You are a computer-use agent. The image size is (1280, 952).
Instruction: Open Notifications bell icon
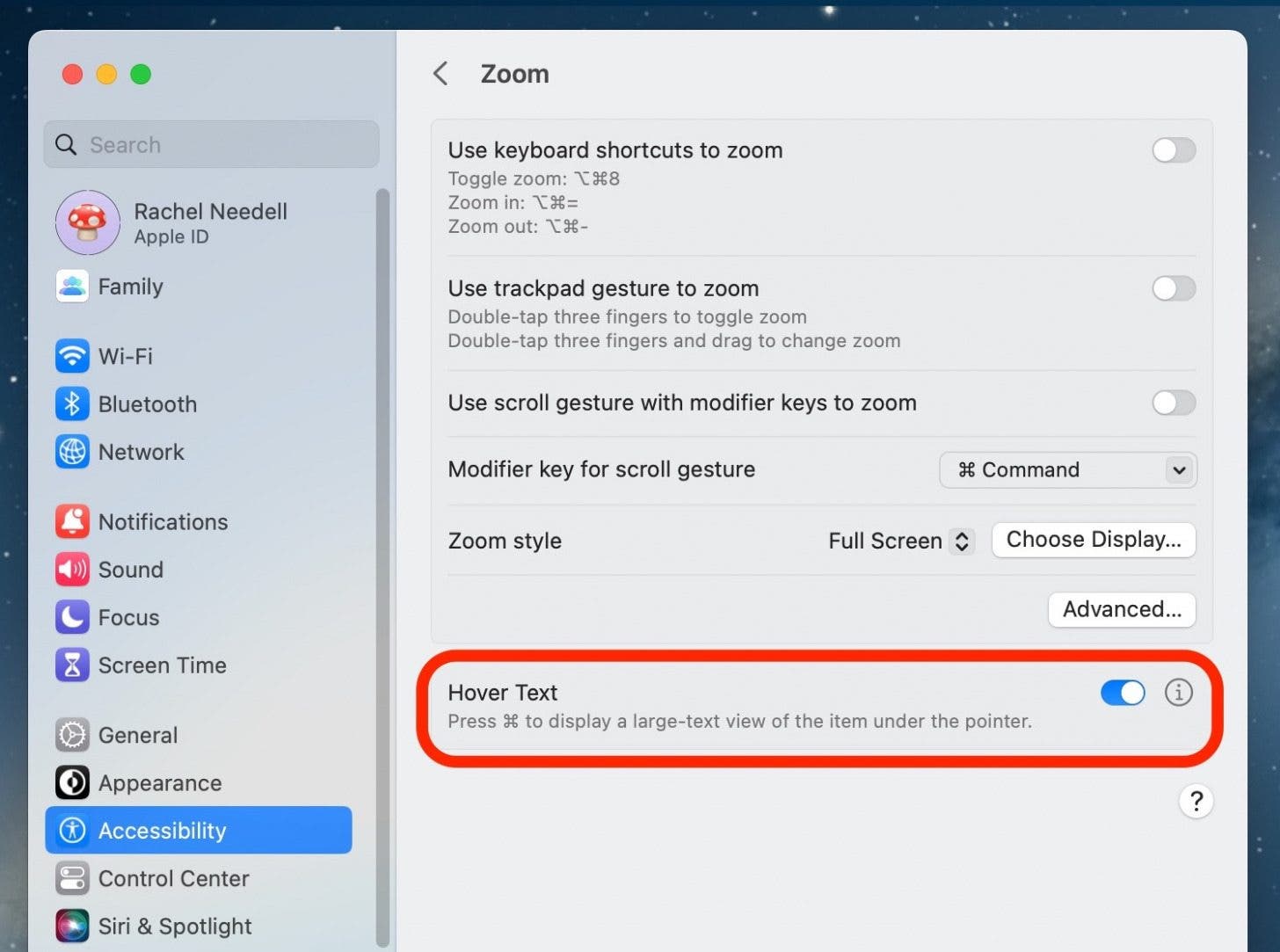click(72, 522)
